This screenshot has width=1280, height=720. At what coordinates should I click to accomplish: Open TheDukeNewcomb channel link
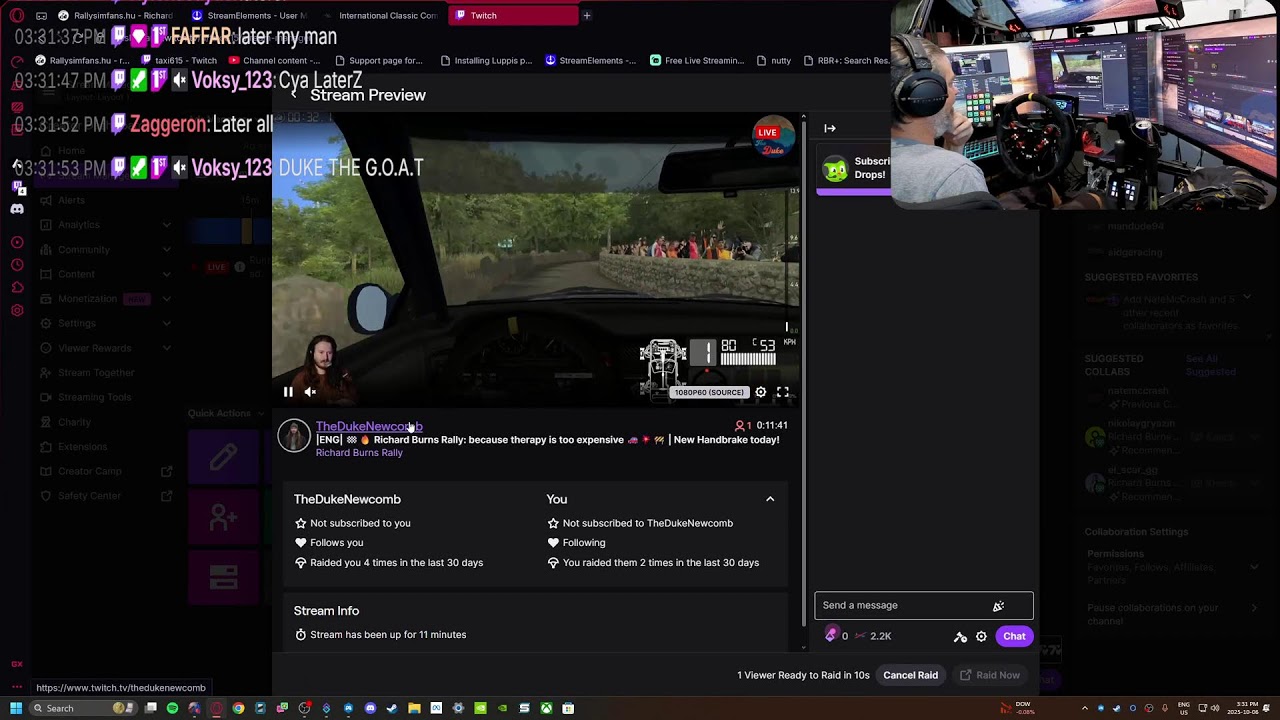click(369, 426)
